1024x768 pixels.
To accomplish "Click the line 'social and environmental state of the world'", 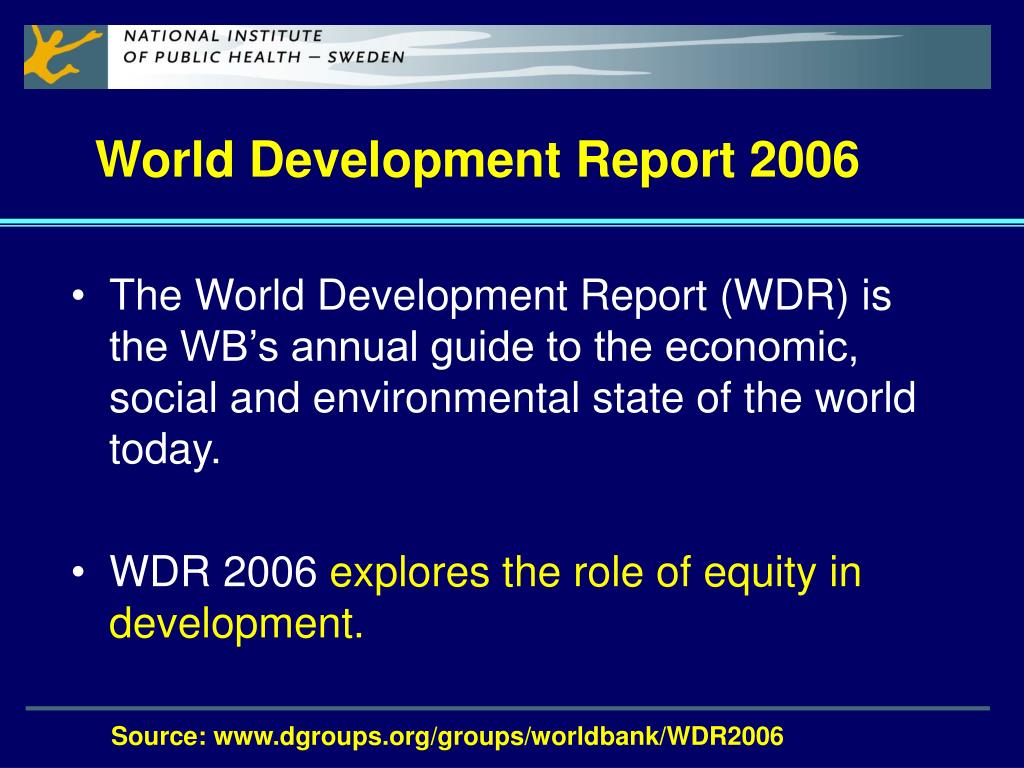I will (x=512, y=397).
